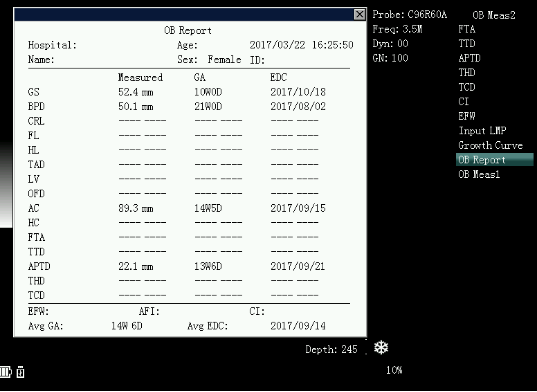Click the BPD EDC 2017/08/02
Viewport: 537px width, 392px height.
click(x=298, y=106)
